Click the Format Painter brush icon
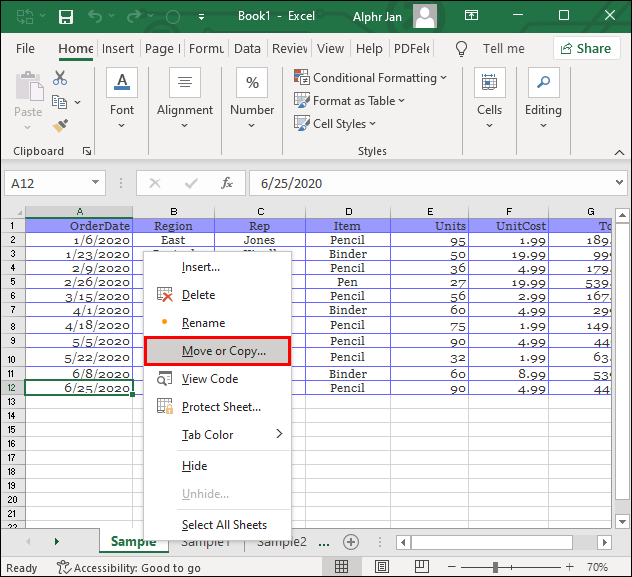The height and width of the screenshot is (577, 632). tap(60, 125)
